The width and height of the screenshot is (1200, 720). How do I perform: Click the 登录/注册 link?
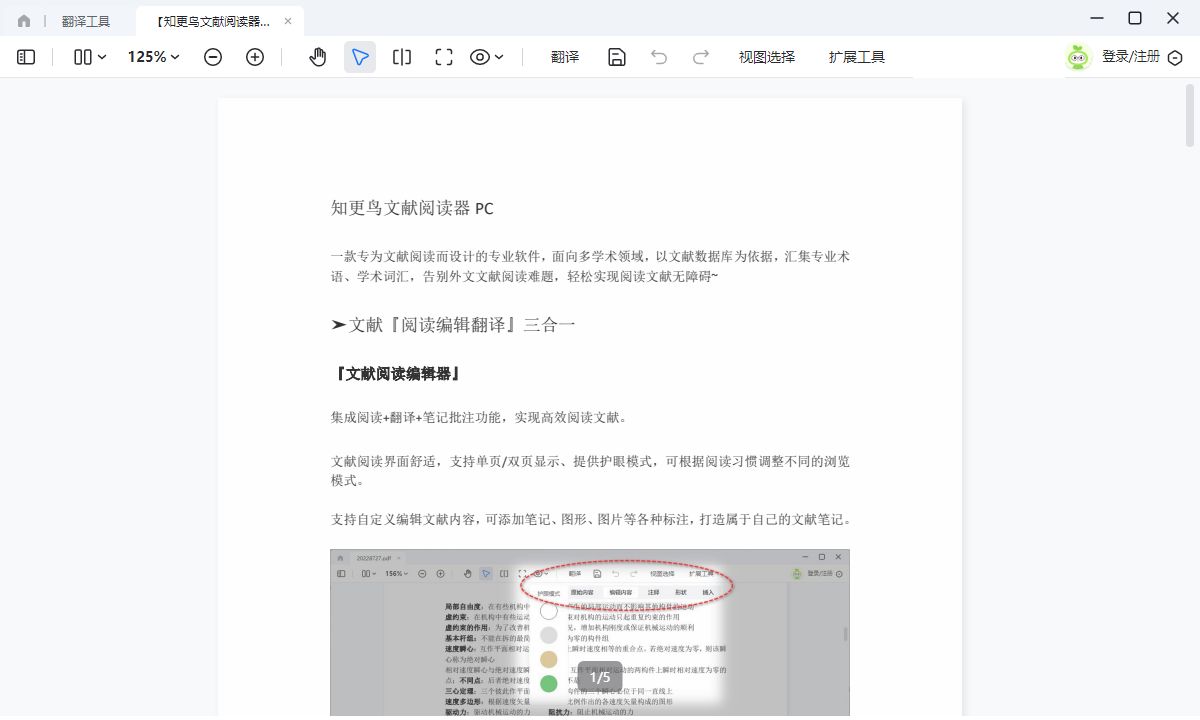click(x=1131, y=57)
